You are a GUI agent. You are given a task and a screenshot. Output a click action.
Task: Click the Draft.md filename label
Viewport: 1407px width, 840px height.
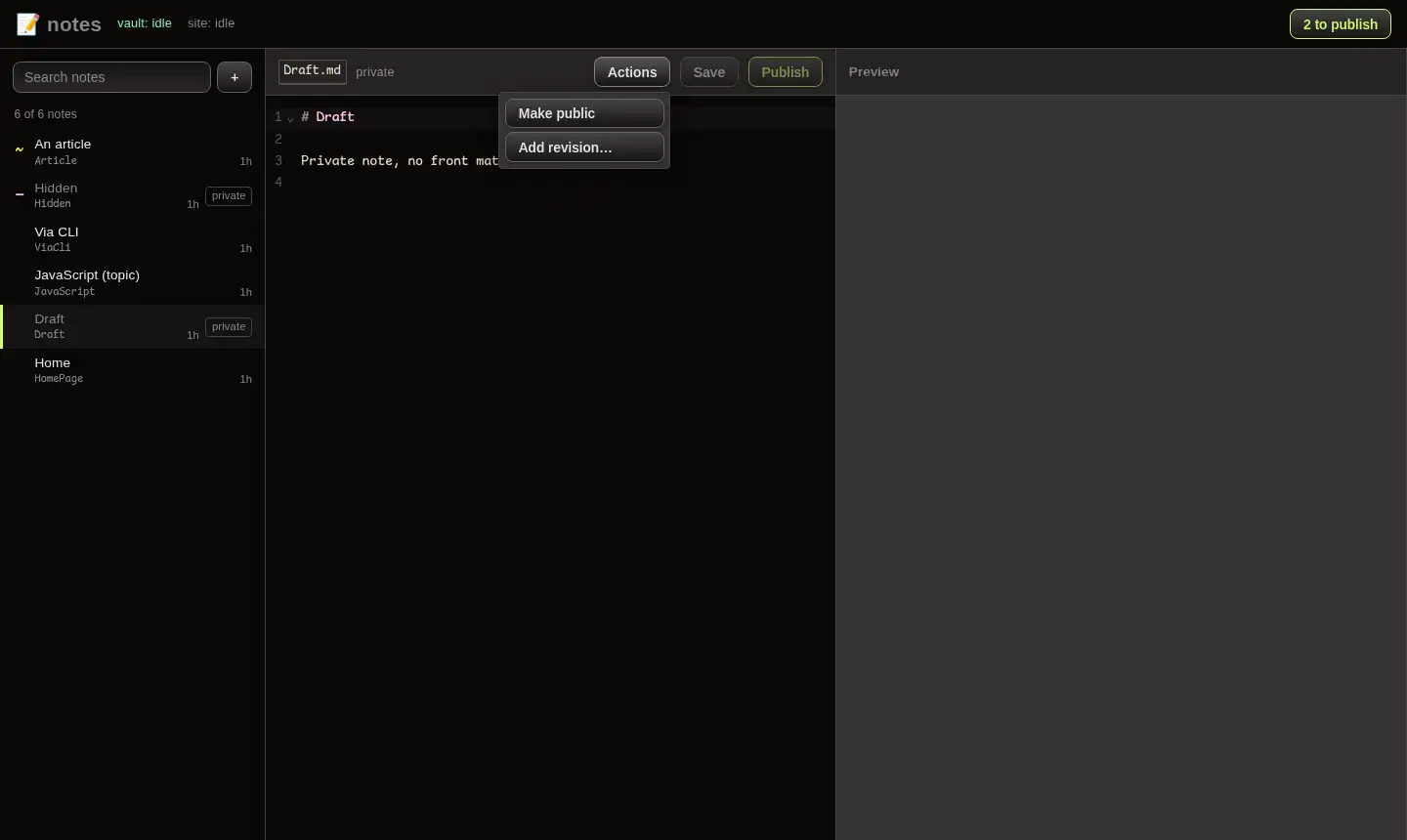pyautogui.click(x=313, y=71)
